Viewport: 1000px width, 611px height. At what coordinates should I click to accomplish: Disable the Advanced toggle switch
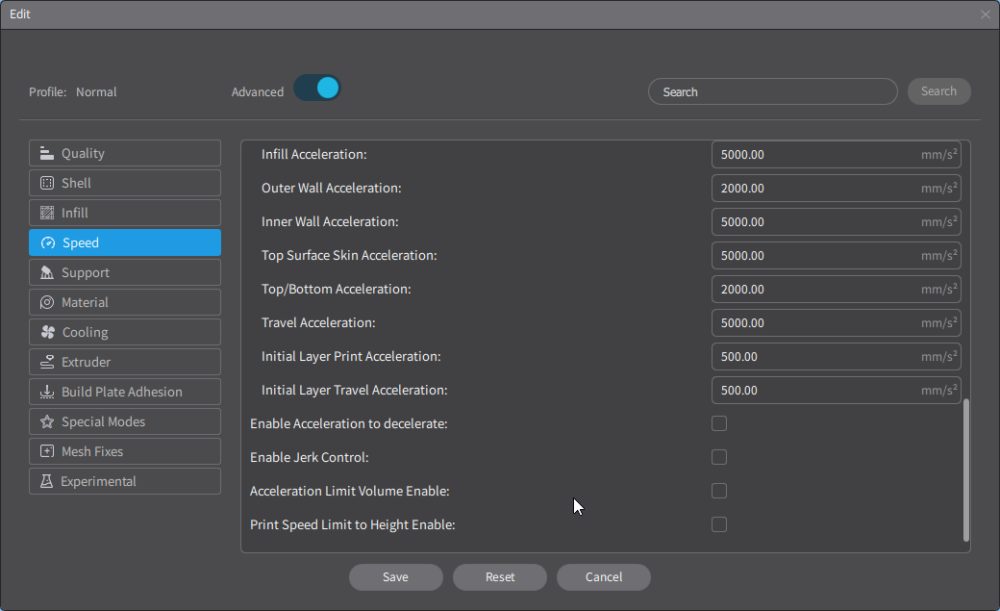point(317,88)
